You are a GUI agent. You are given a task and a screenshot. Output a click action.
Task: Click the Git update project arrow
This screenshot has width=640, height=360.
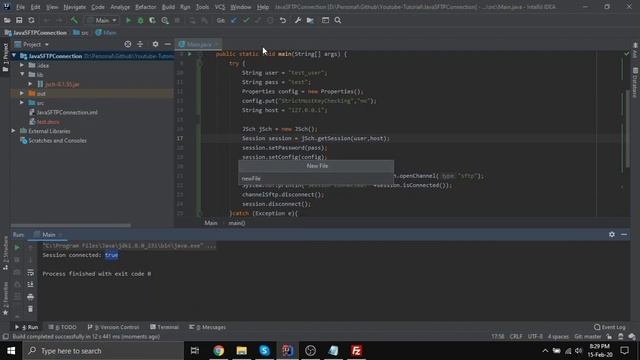click(234, 20)
